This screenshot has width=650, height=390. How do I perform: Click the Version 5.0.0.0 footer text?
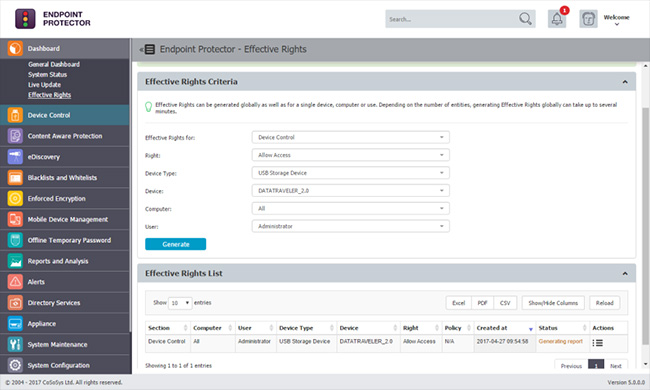626,383
